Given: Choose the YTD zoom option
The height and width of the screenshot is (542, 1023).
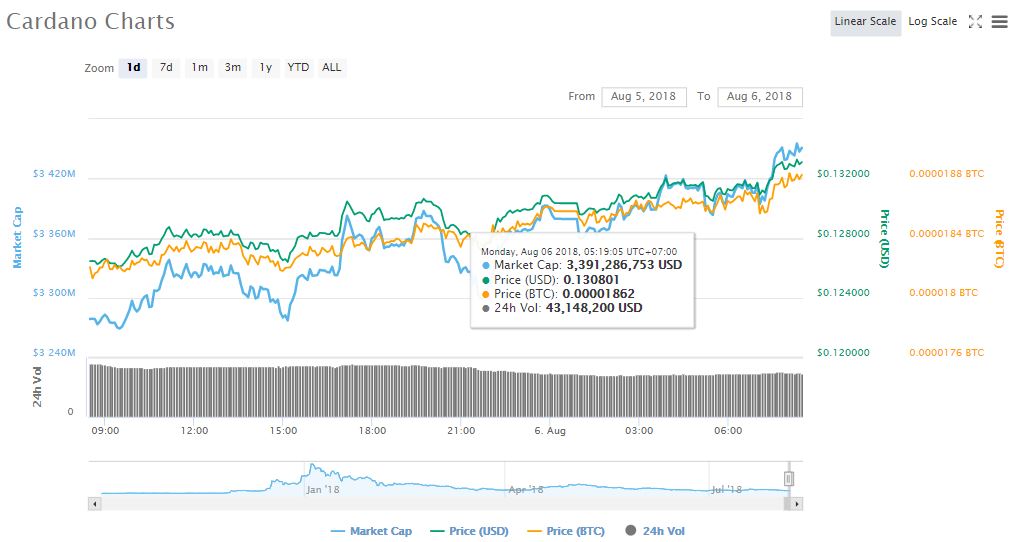Looking at the screenshot, I should [298, 68].
